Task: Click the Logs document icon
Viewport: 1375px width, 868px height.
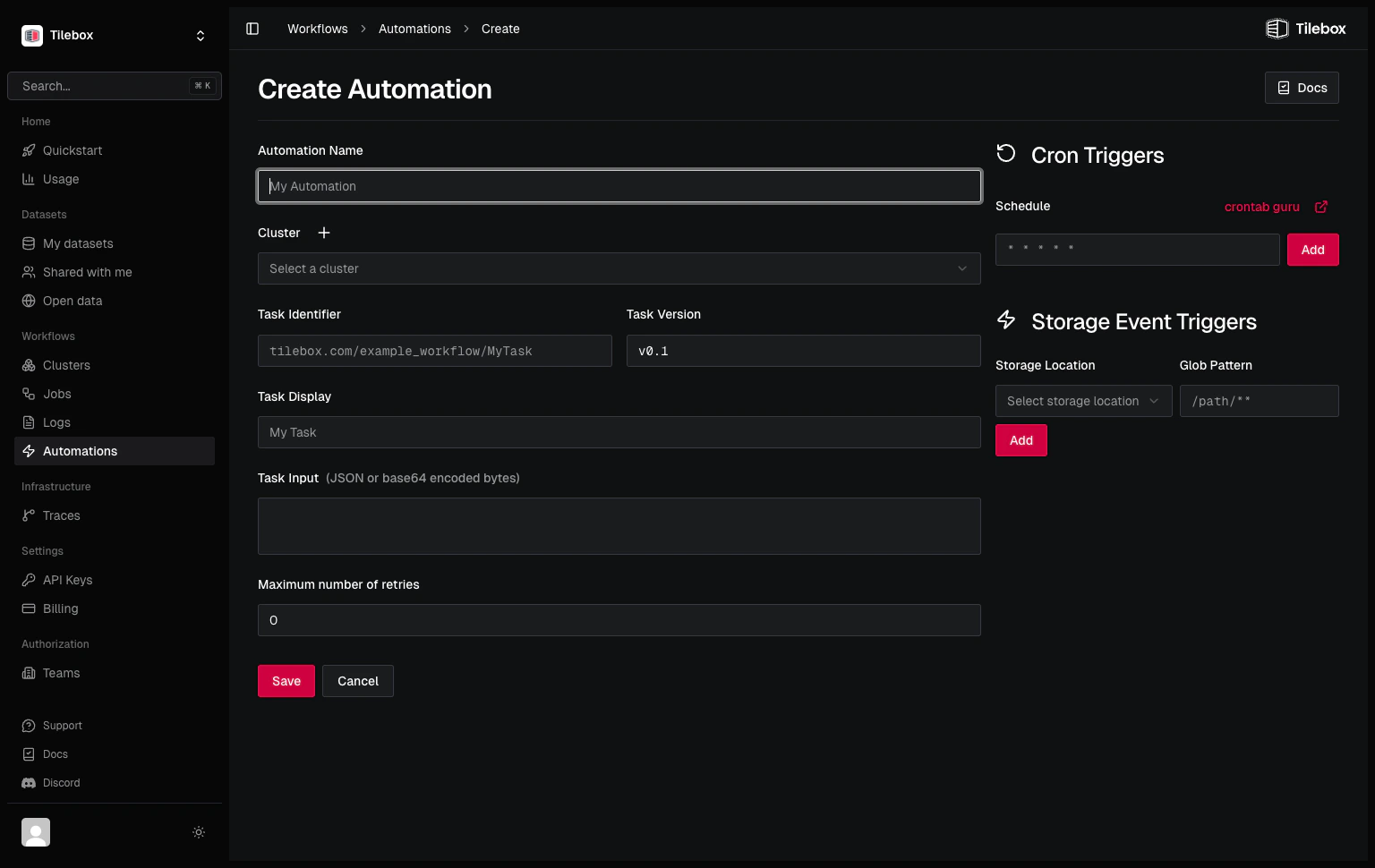Action: (29, 422)
